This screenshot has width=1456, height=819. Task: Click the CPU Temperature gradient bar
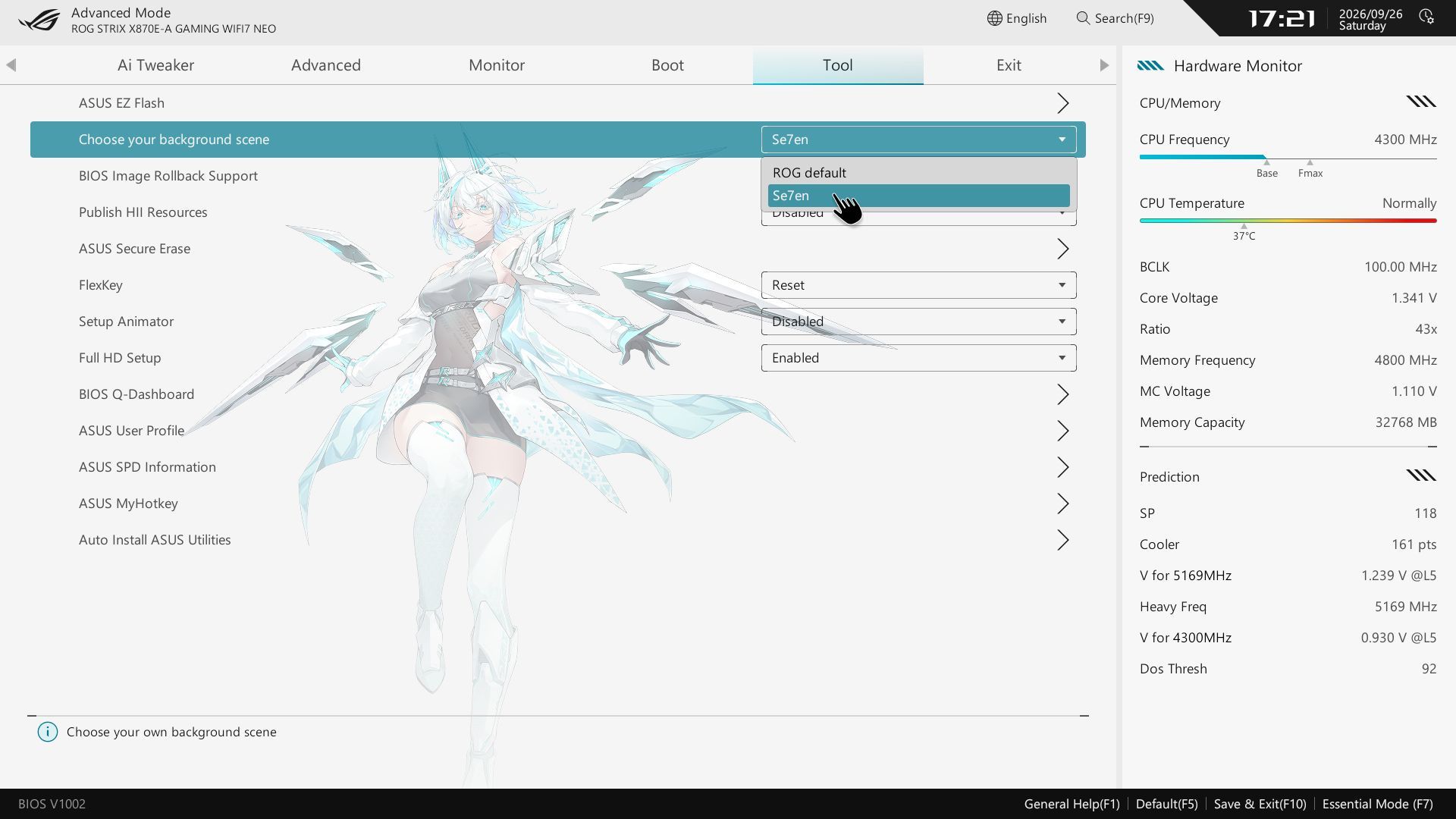[1288, 221]
